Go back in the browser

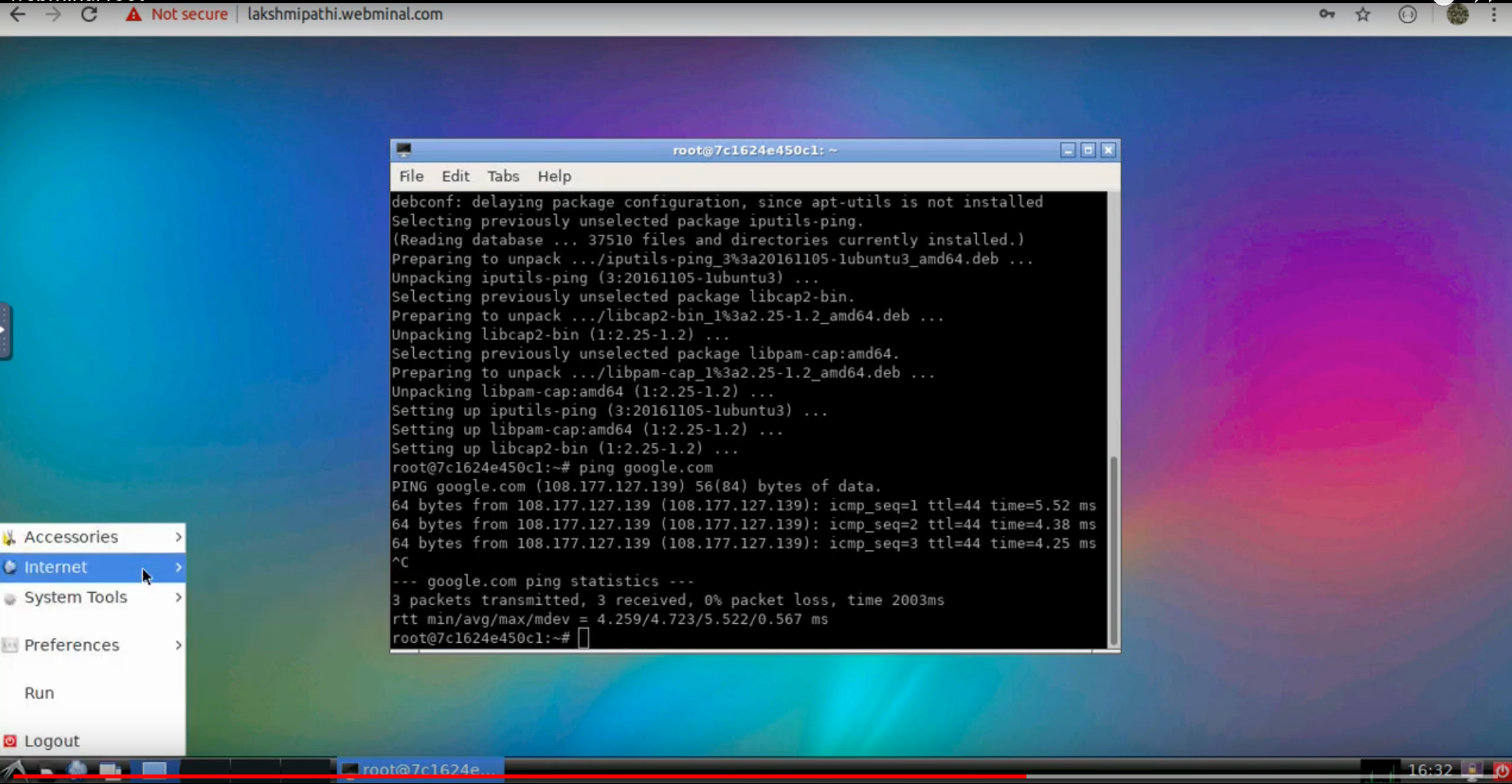pyautogui.click(x=17, y=14)
